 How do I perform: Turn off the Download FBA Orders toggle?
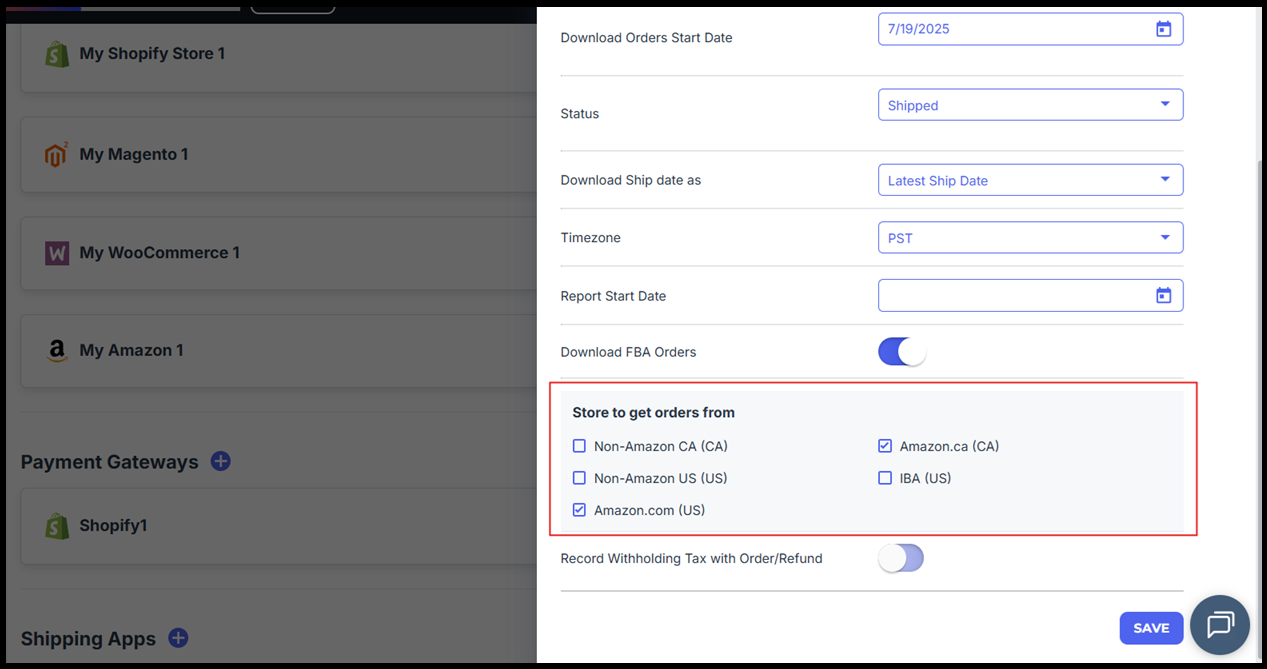click(x=901, y=352)
